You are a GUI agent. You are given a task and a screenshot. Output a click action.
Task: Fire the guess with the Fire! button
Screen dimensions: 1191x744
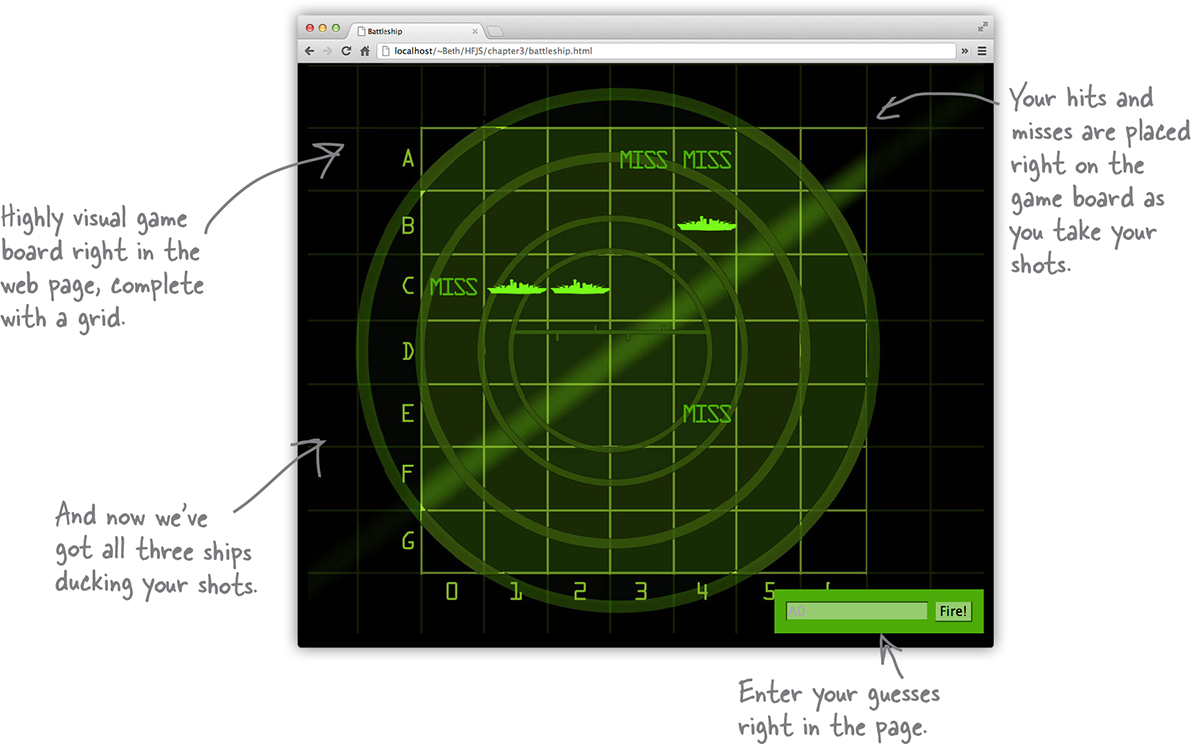(952, 611)
